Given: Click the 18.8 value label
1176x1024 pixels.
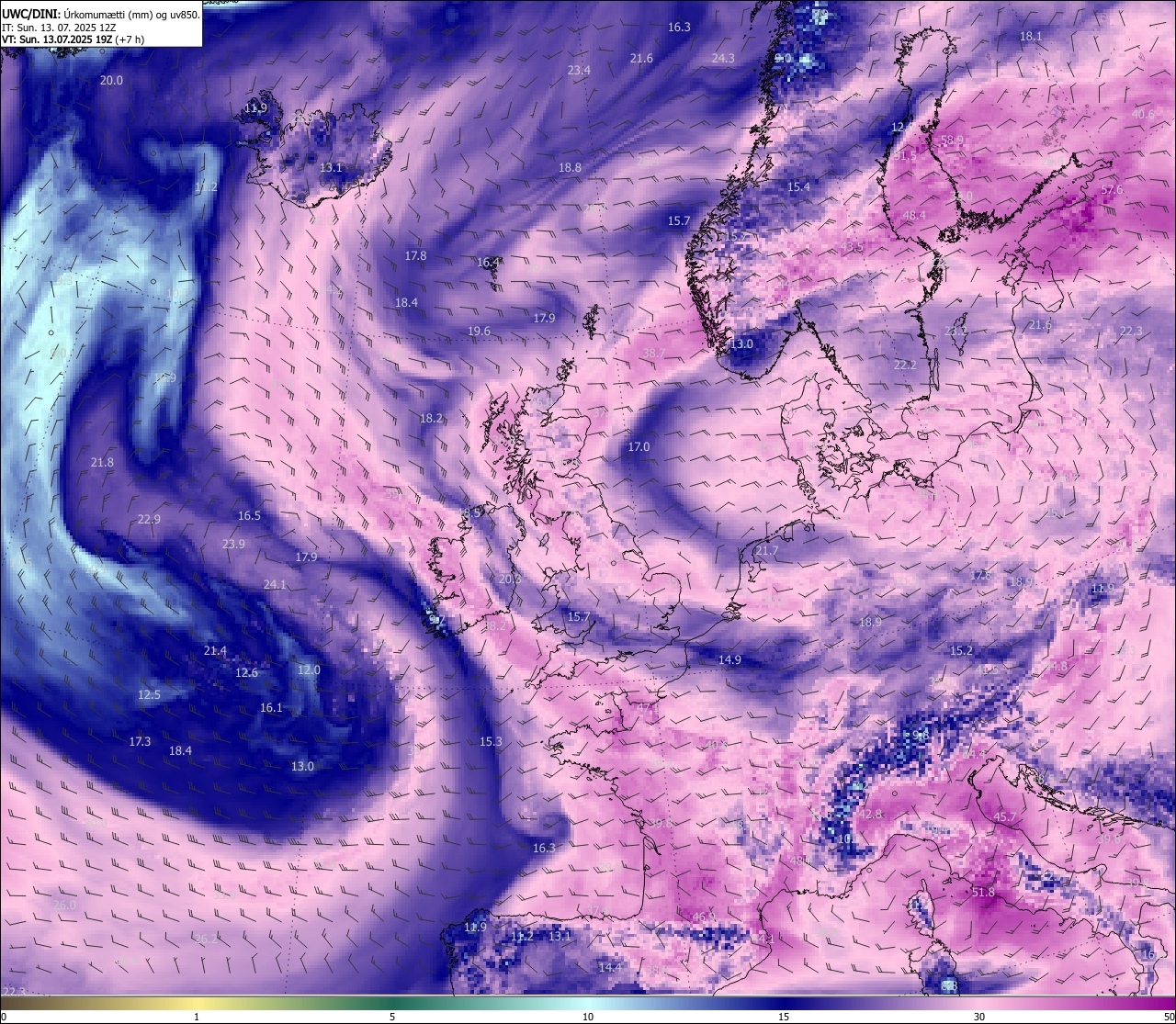Looking at the screenshot, I should click(570, 168).
